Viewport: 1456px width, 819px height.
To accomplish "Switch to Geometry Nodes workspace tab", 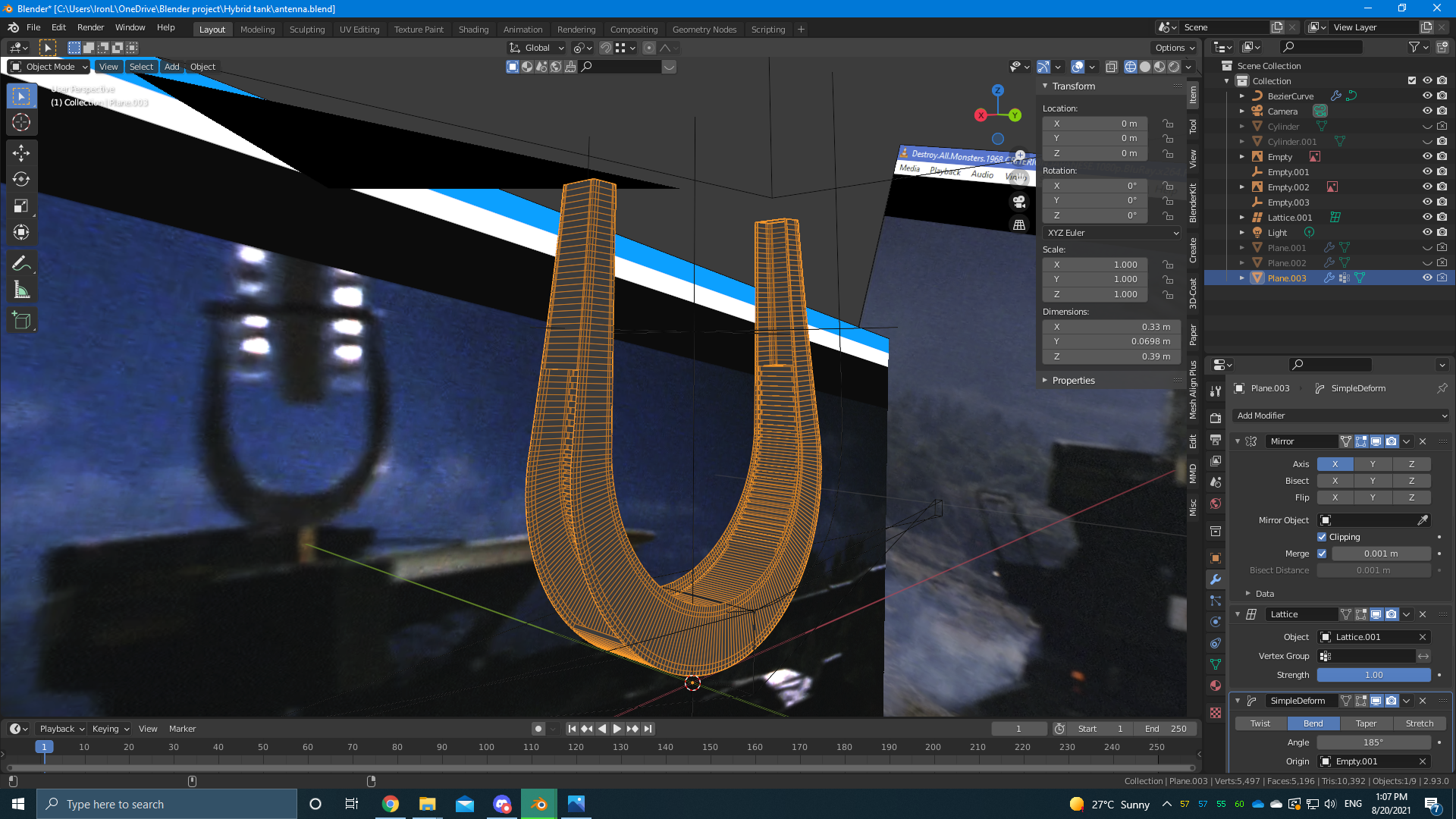I will pos(704,30).
